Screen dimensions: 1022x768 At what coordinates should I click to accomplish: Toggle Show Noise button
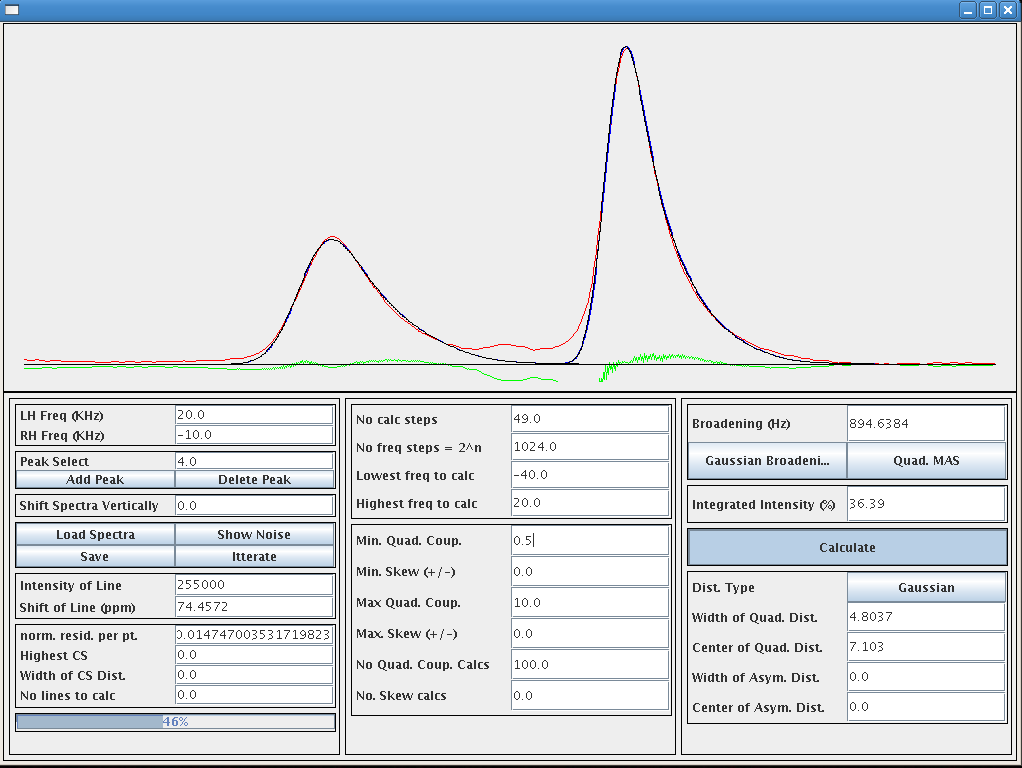point(254,535)
